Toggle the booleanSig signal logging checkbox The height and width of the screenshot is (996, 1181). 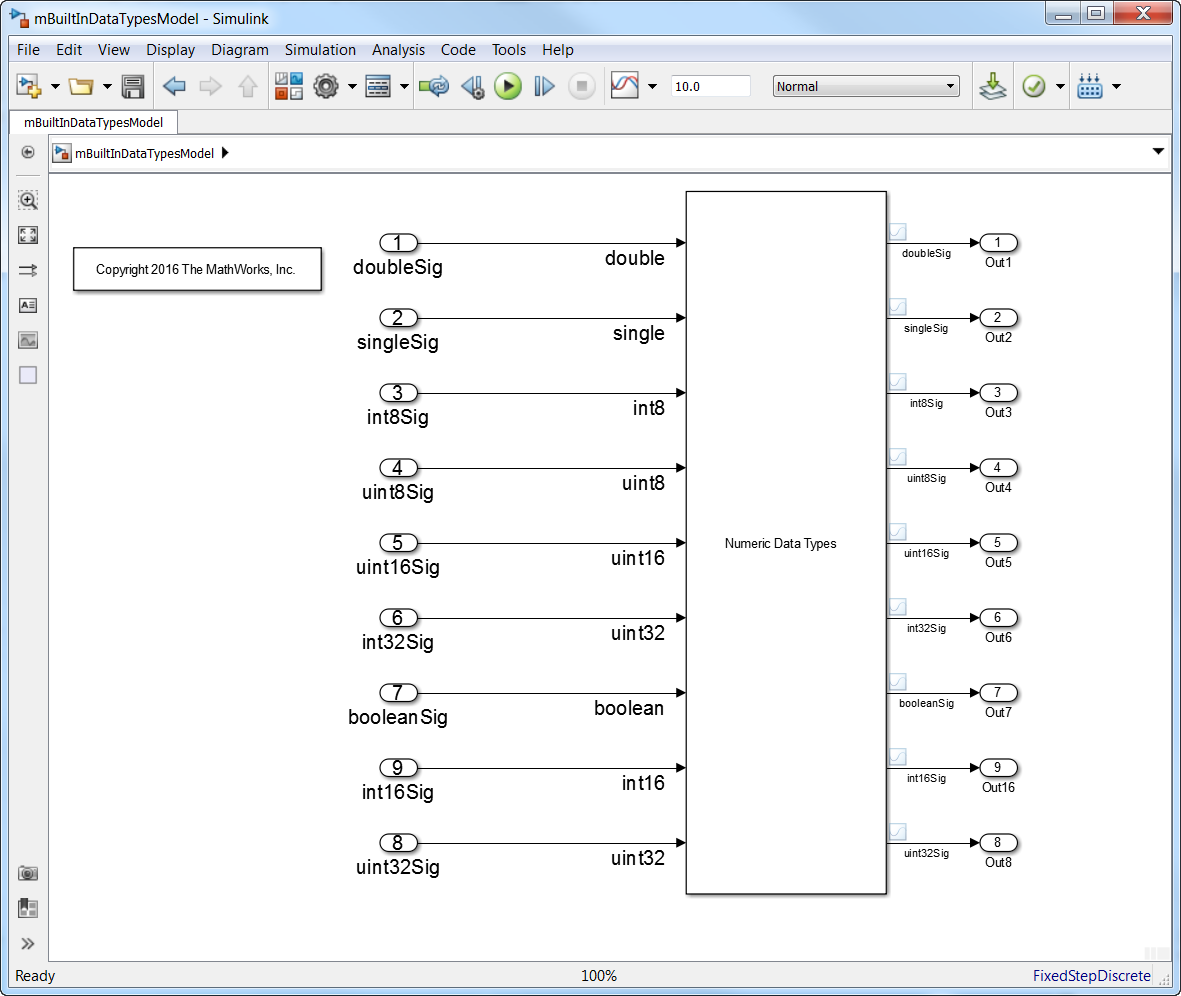click(x=897, y=682)
